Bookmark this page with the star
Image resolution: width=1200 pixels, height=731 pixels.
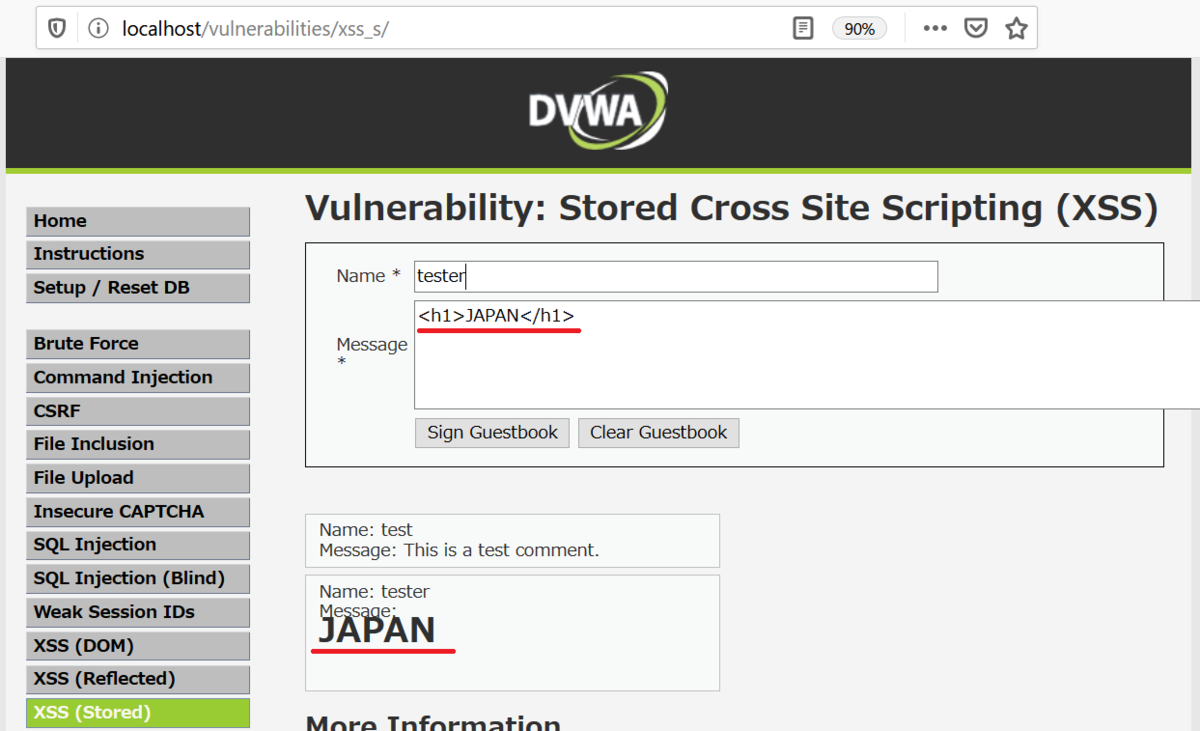click(x=1016, y=29)
